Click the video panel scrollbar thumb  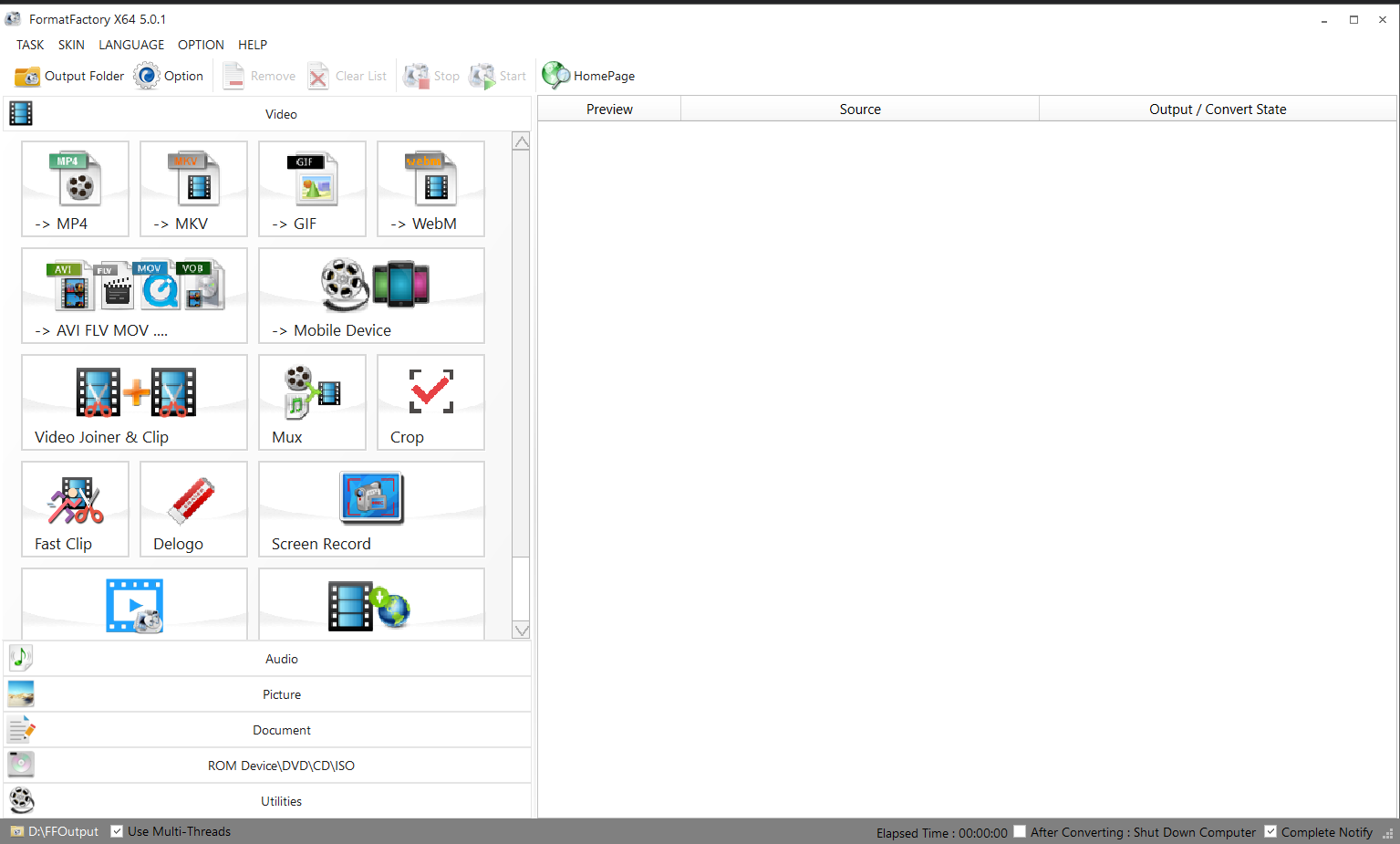coord(521,353)
